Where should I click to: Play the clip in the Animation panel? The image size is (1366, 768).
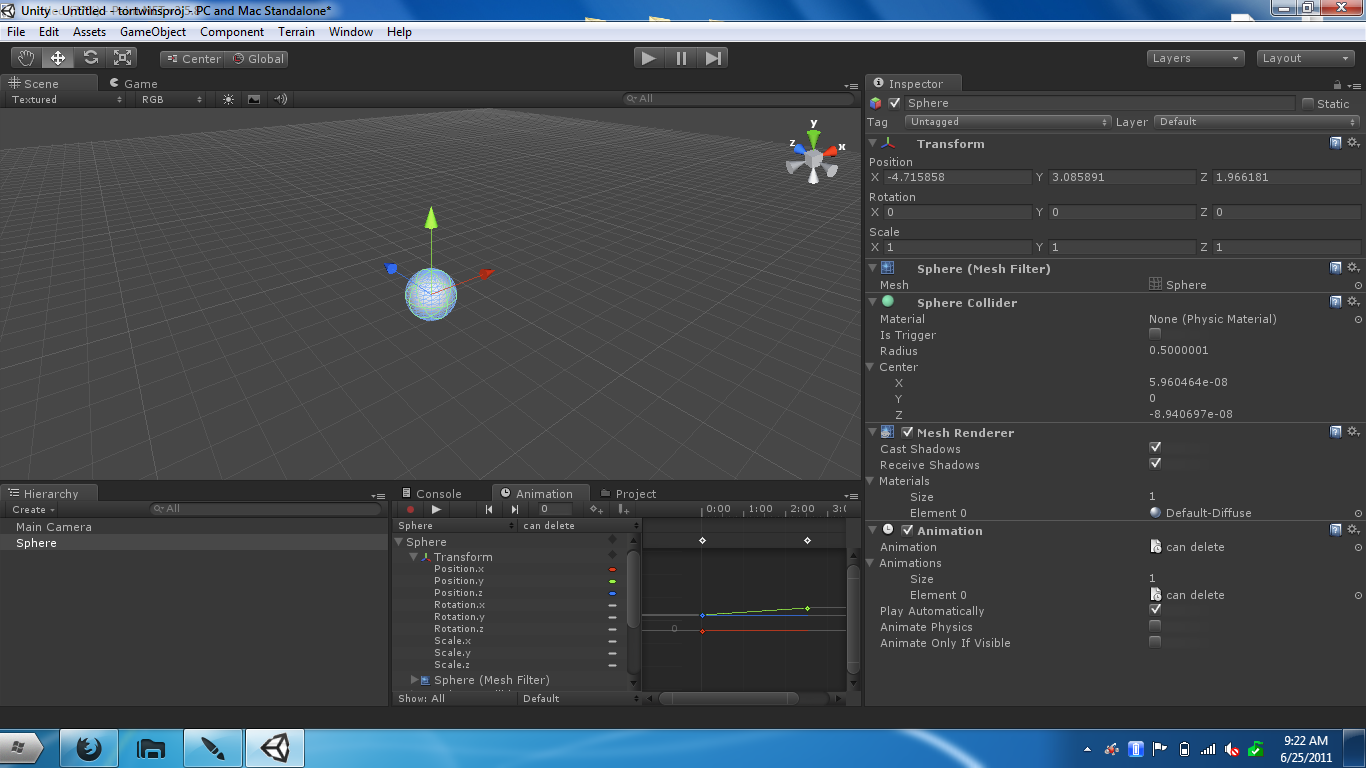click(436, 509)
